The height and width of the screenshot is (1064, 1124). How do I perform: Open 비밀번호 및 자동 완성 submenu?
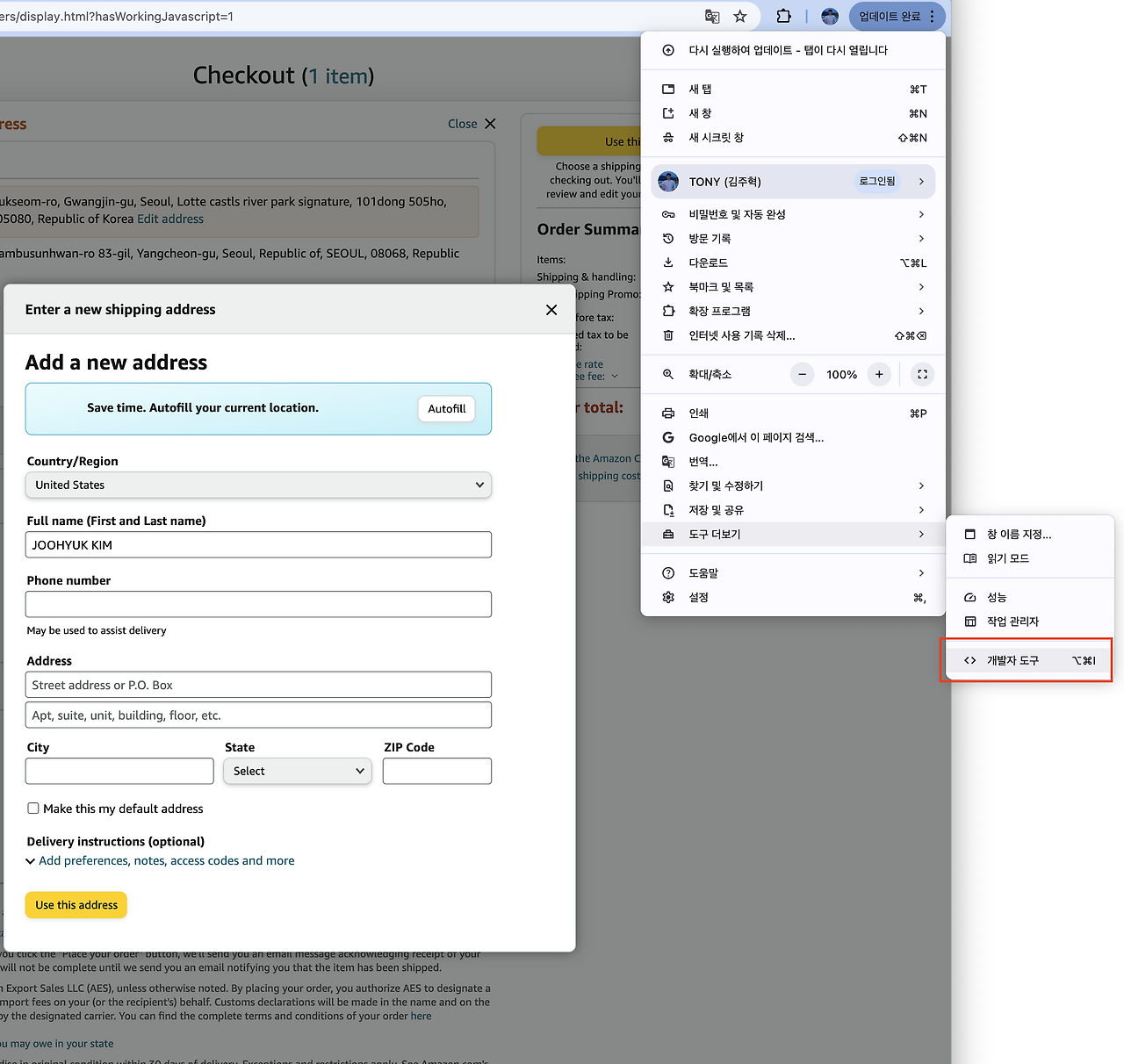793,215
